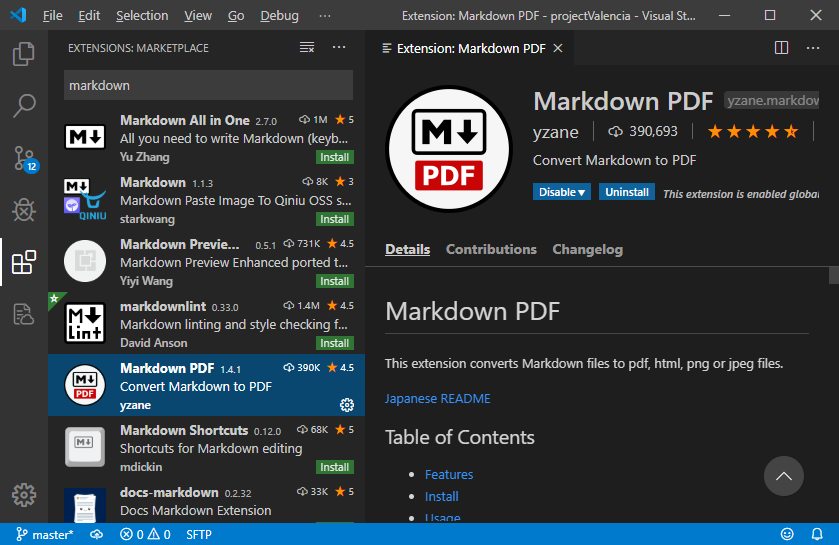The height and width of the screenshot is (545, 839).
Task: Click the Markdown PDF large logo
Action: [448, 149]
